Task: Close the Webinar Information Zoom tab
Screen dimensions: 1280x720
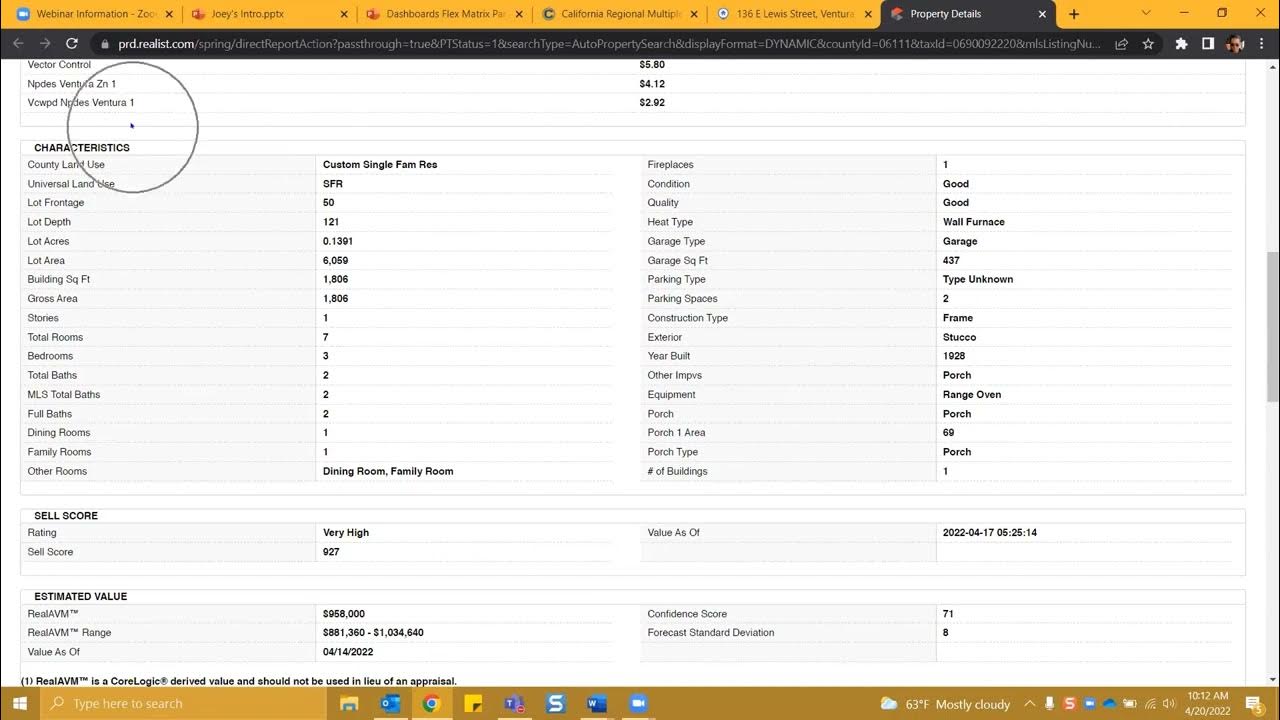Action: [169, 14]
